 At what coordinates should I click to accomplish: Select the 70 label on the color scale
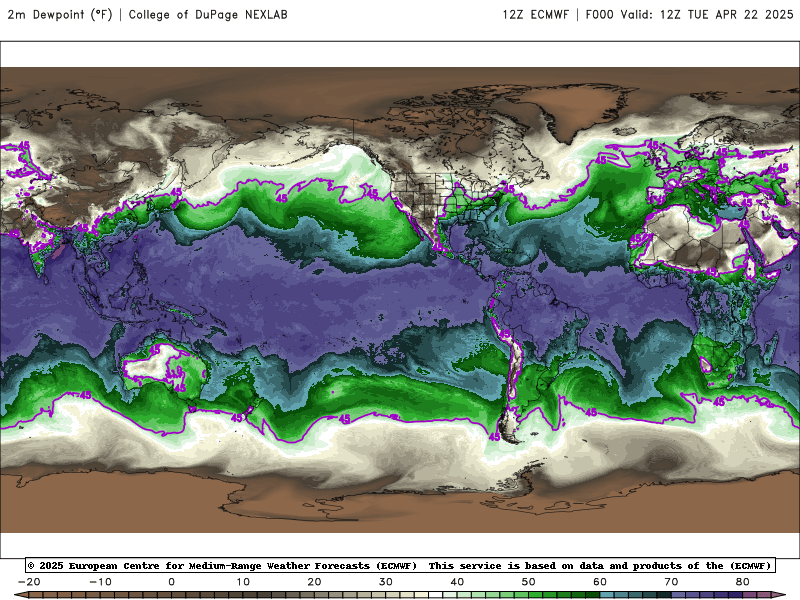[671, 582]
